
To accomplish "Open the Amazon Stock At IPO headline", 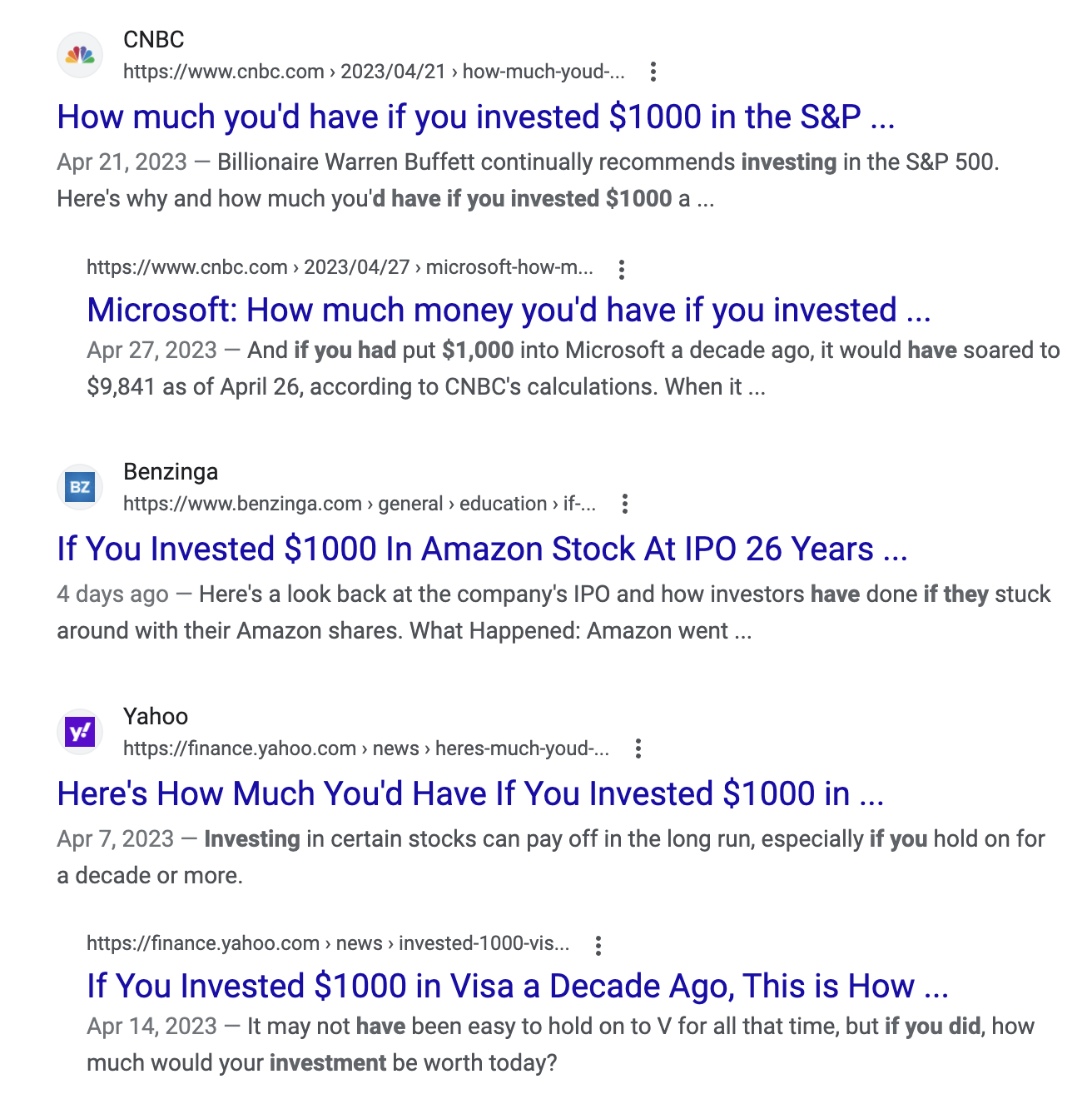I will click(482, 550).
